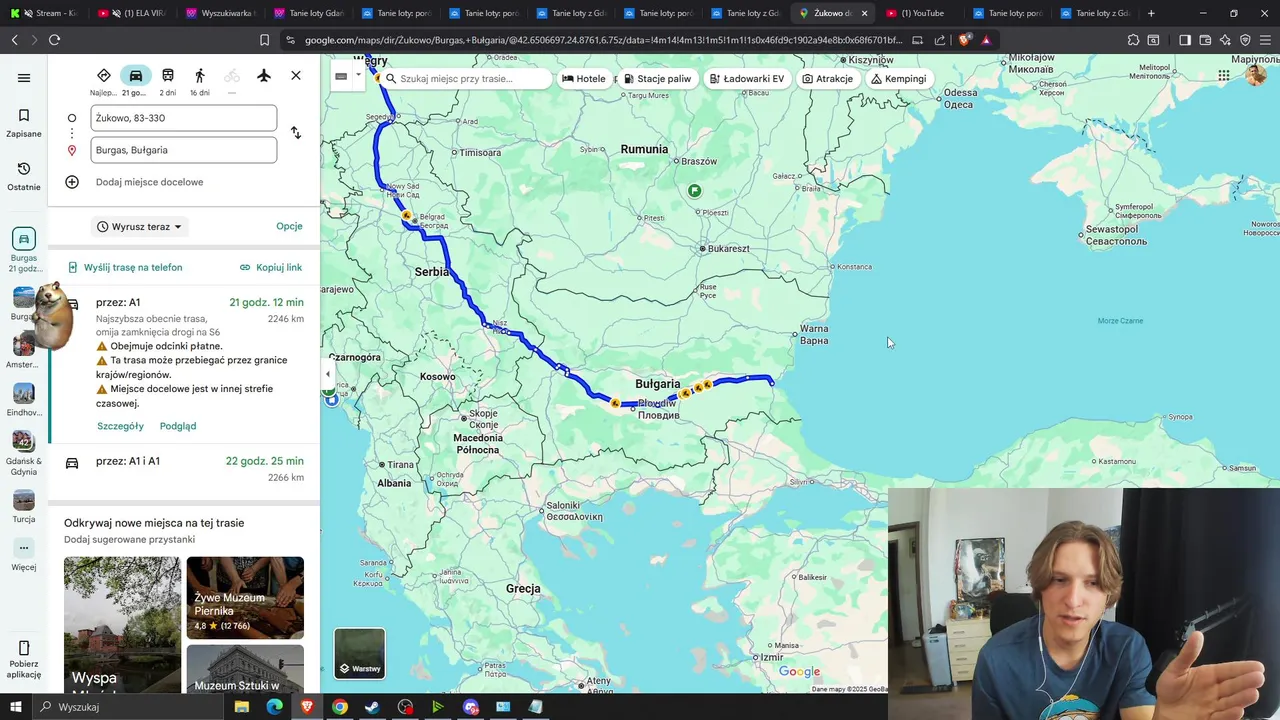Open a new browser tab
Image resolution: width=1280 pixels, height=720 pixels.
coord(1151,13)
